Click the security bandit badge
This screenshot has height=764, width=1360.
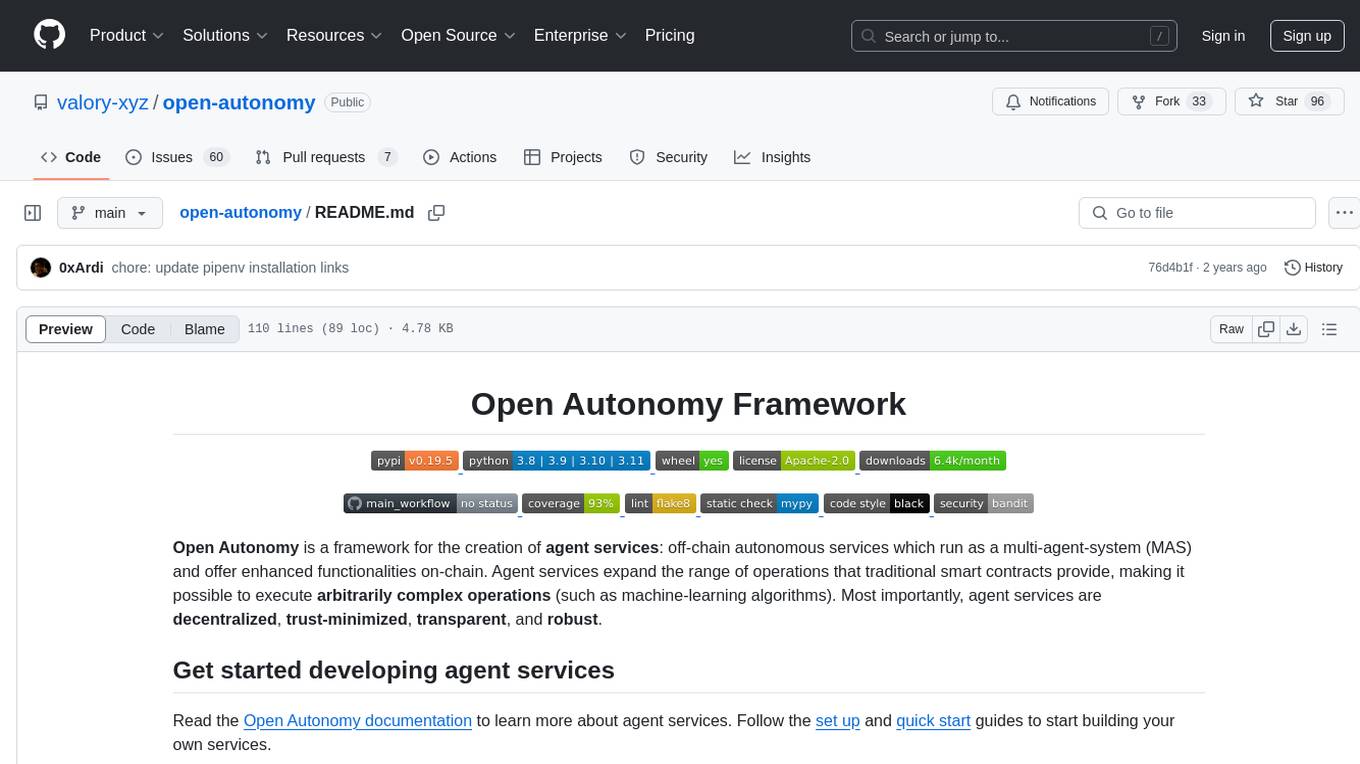coord(984,504)
